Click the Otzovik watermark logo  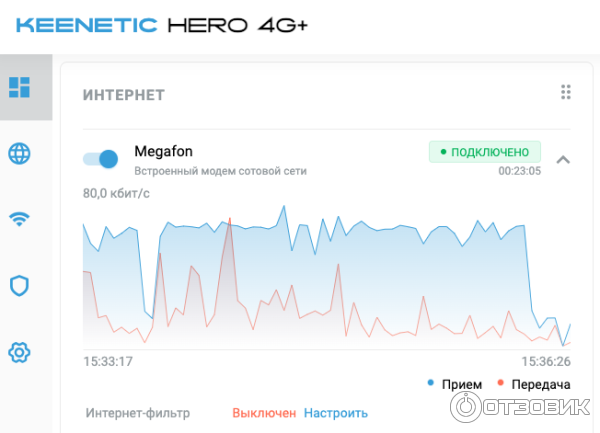(520, 407)
